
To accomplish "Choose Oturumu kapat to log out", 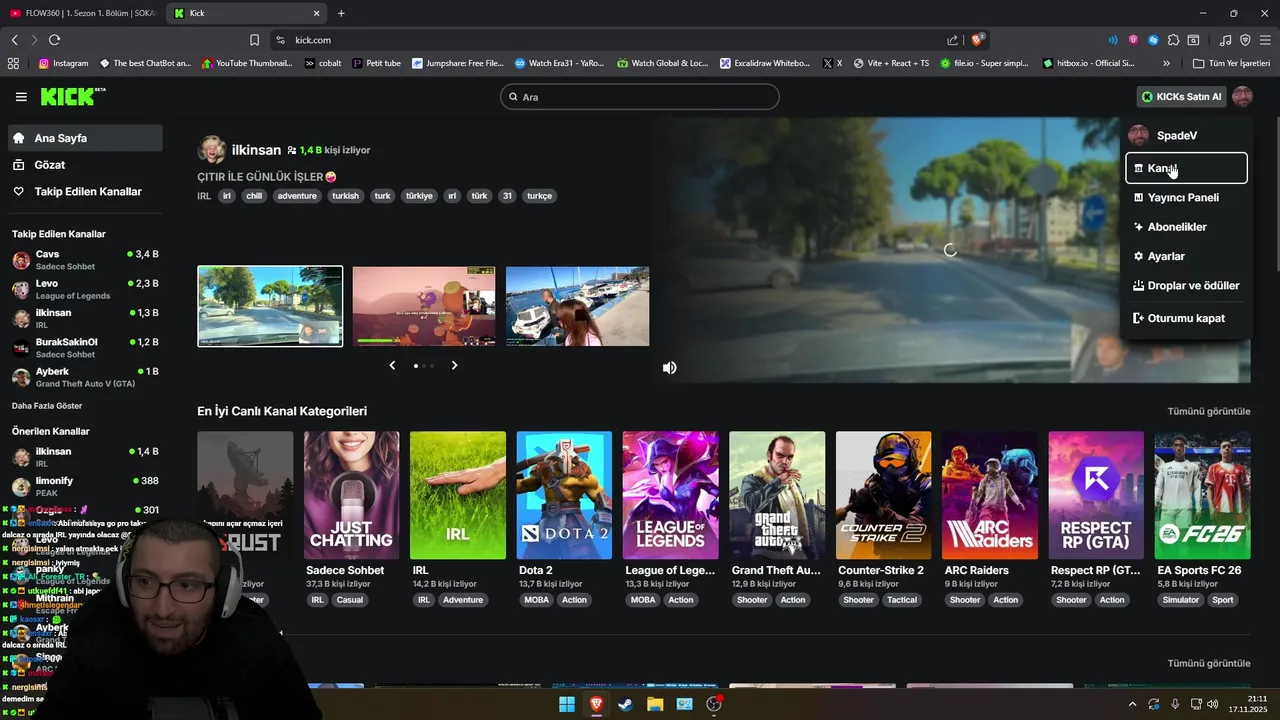I will [1186, 318].
